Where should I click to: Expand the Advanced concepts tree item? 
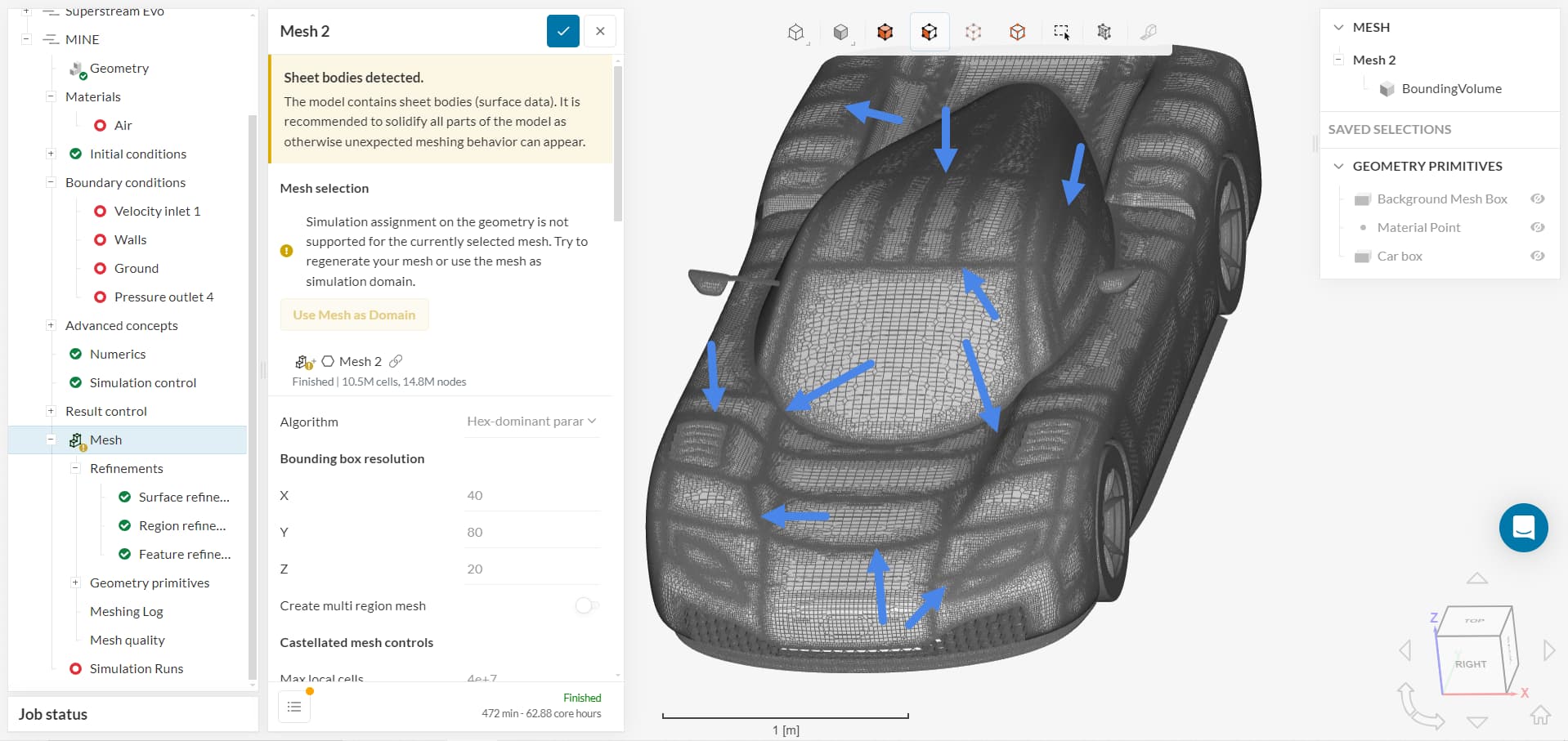51,325
